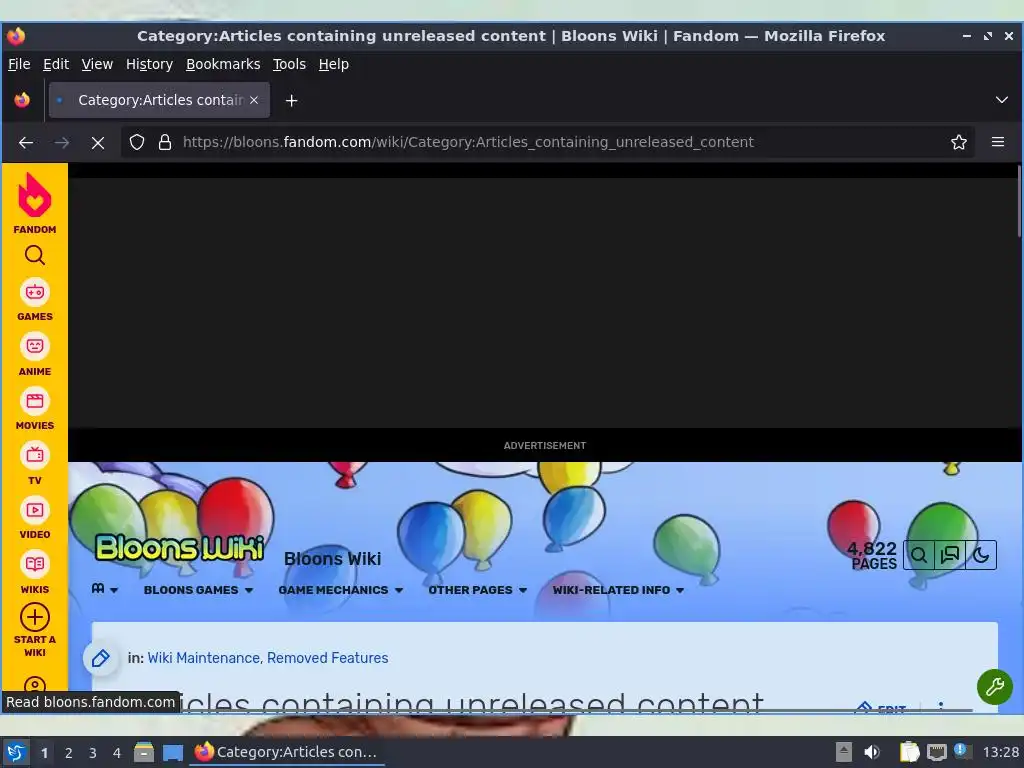Open the Firefox hamburger menu
This screenshot has height=768, width=1024.
coord(997,142)
